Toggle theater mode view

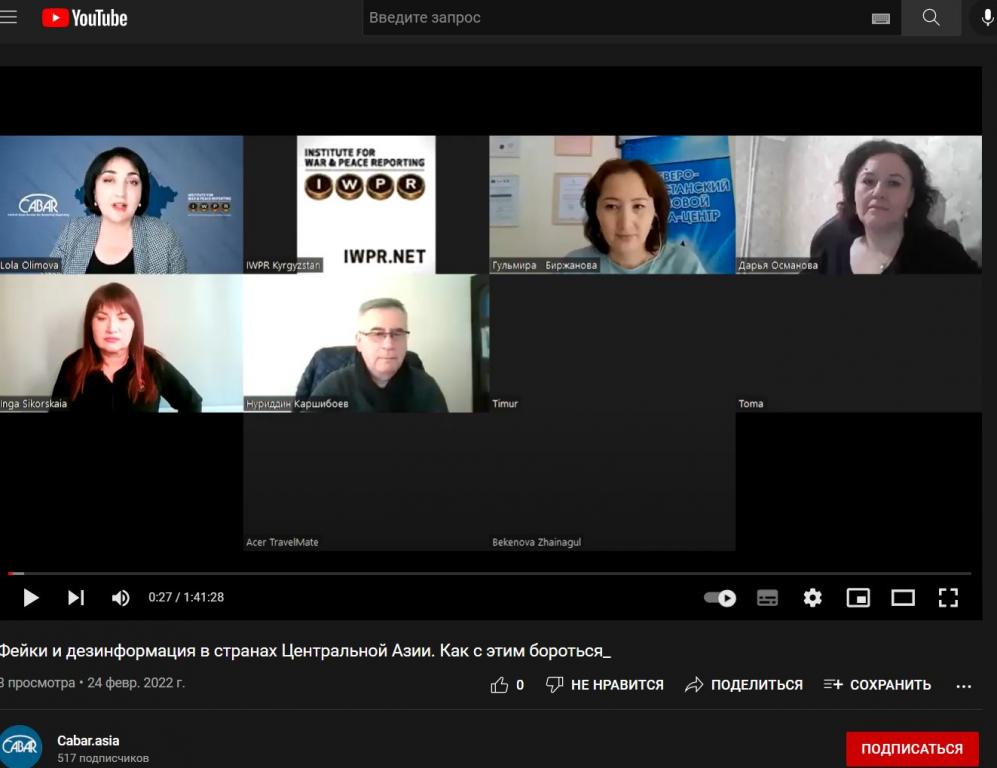pos(903,598)
